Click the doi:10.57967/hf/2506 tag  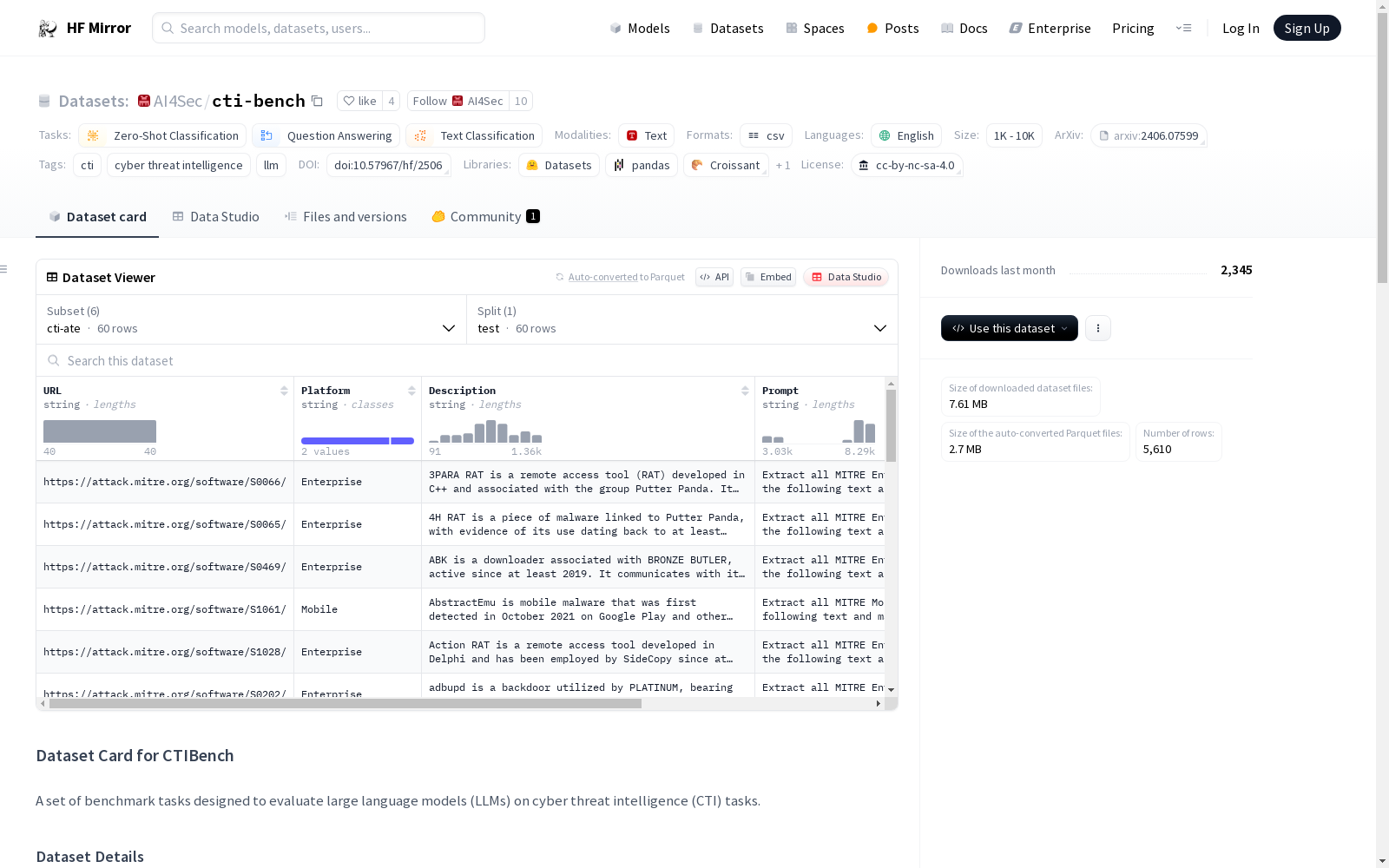coord(388,165)
